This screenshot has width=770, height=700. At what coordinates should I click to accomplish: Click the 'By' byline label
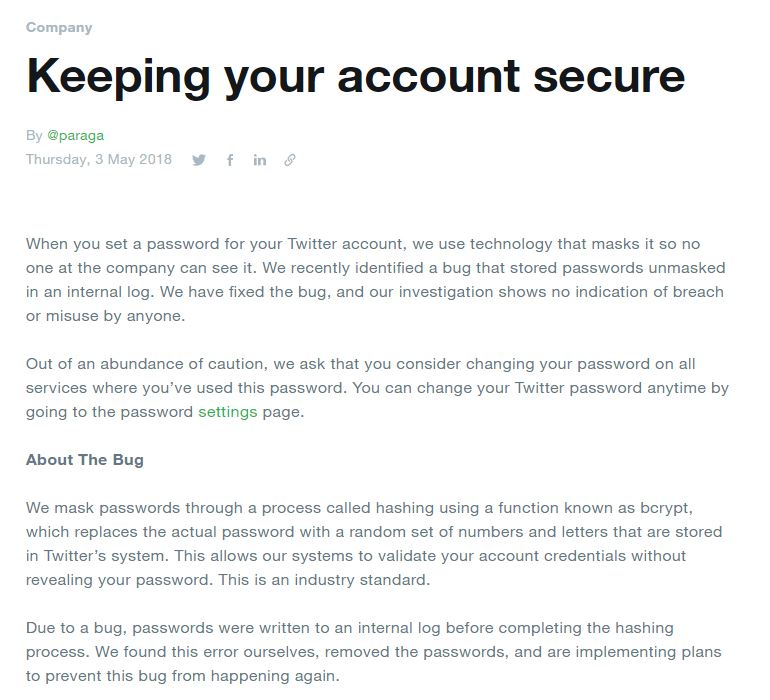(34, 135)
